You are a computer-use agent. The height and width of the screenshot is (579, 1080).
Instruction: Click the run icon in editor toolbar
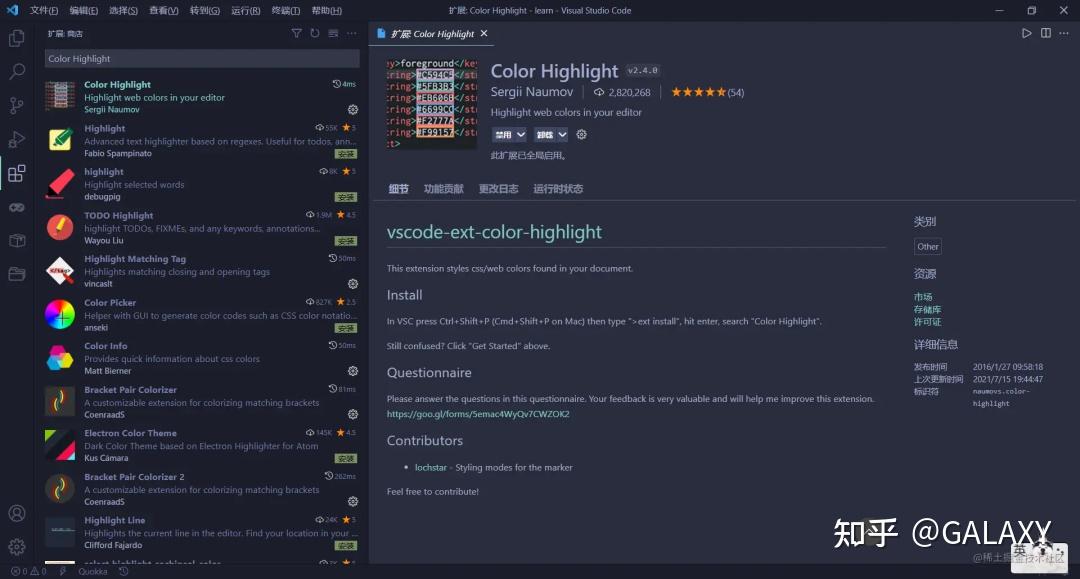click(1026, 33)
